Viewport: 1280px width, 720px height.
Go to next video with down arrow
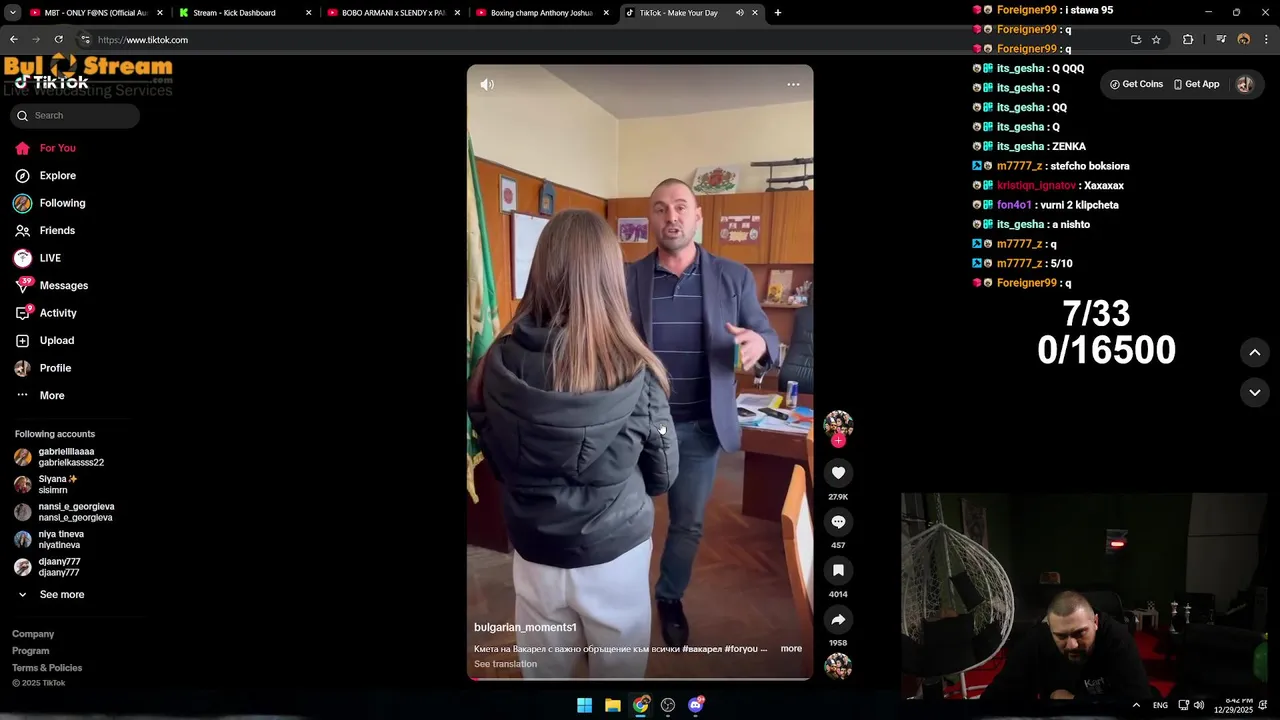(x=1255, y=393)
